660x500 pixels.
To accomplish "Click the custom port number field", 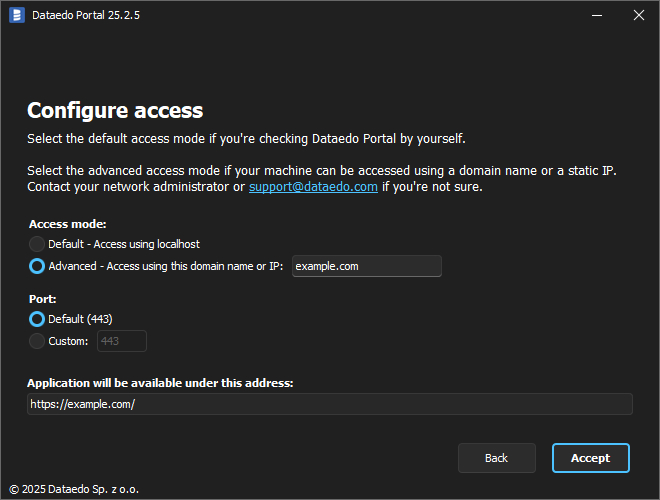I will (121, 341).
